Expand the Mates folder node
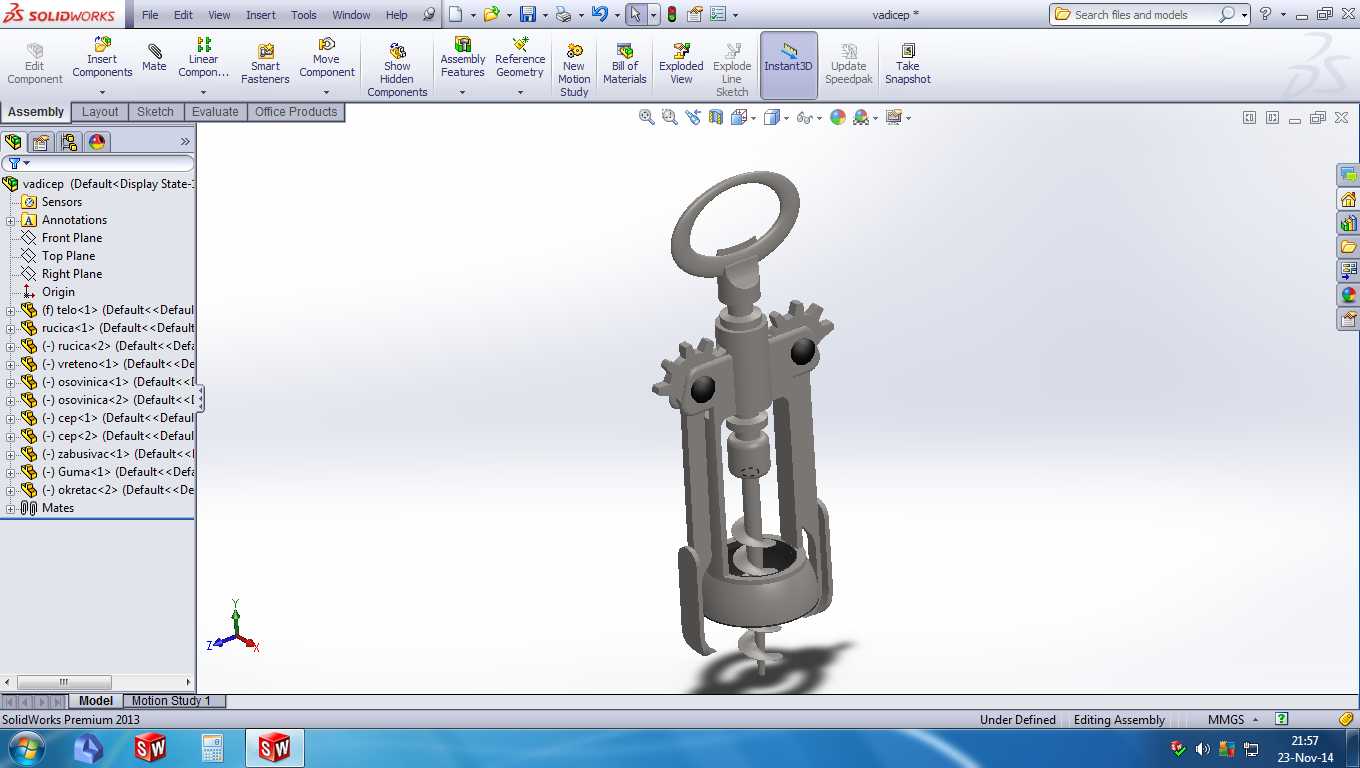This screenshot has width=1360, height=768. 11,508
